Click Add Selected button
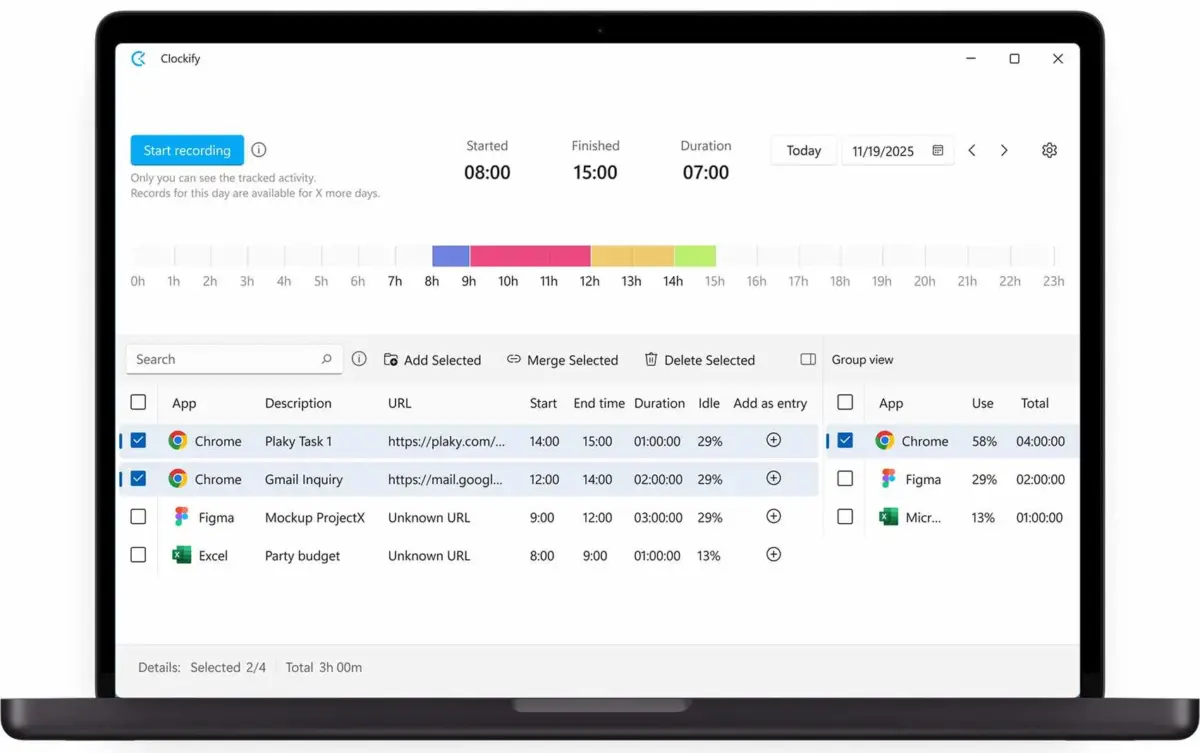 432,360
